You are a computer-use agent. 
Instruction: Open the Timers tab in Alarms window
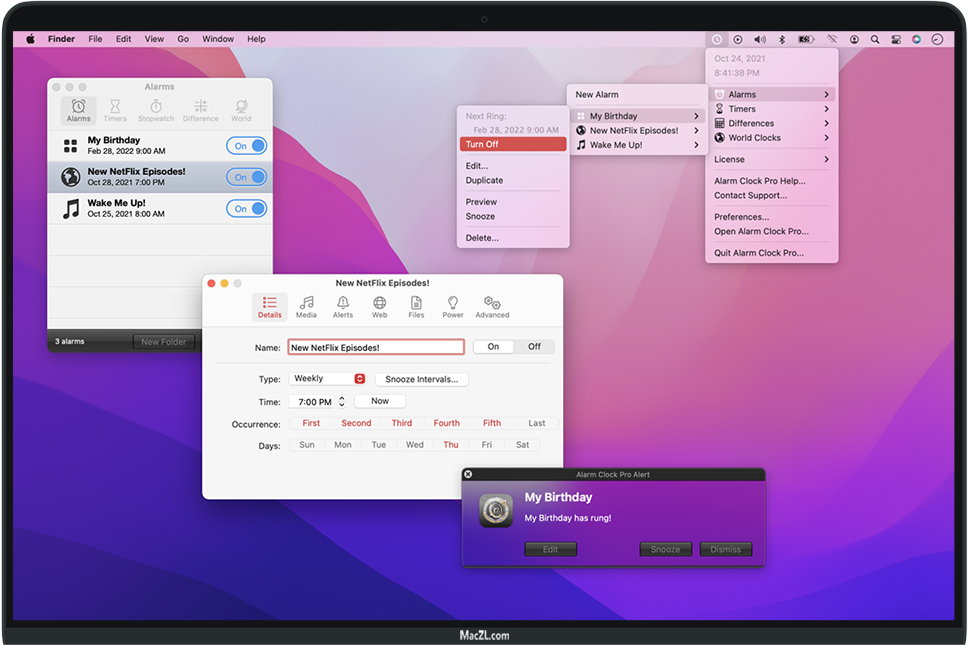tap(115, 109)
